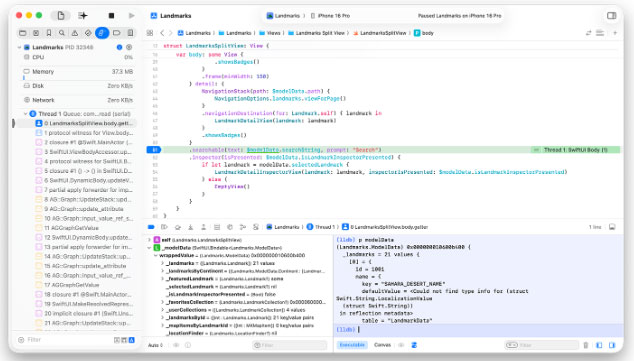Click the Intelligence sparkle button in toolbar
634x361 pixels.
click(83, 15)
